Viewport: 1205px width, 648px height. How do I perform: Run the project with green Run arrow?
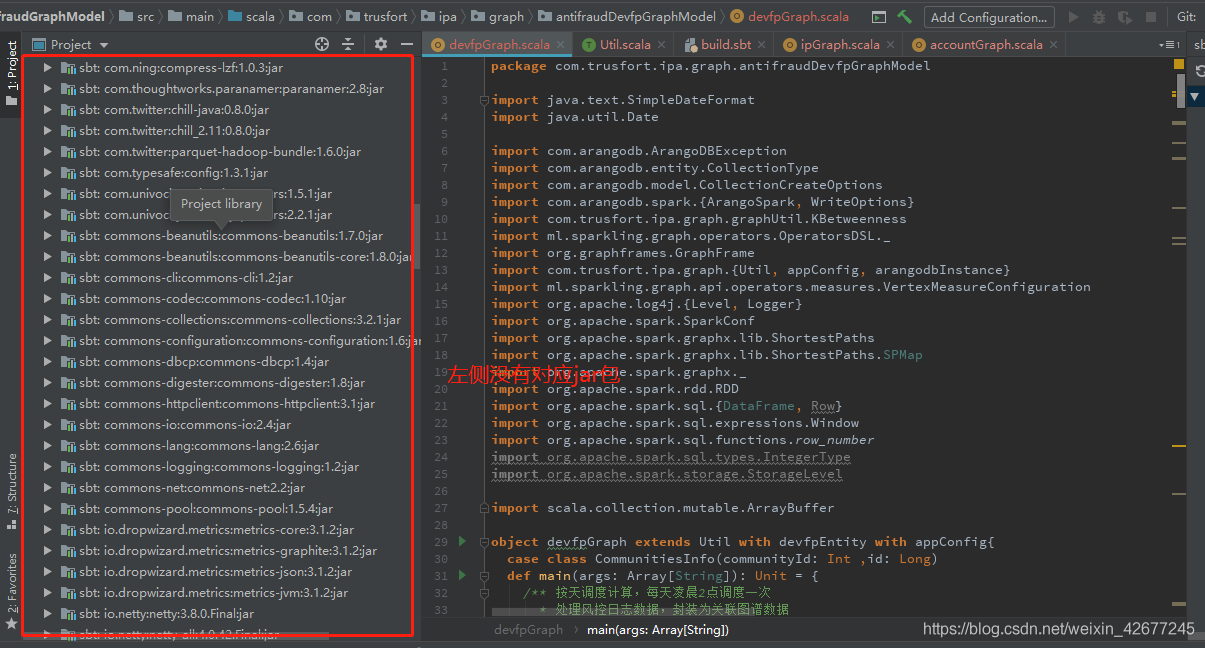(x=1072, y=16)
